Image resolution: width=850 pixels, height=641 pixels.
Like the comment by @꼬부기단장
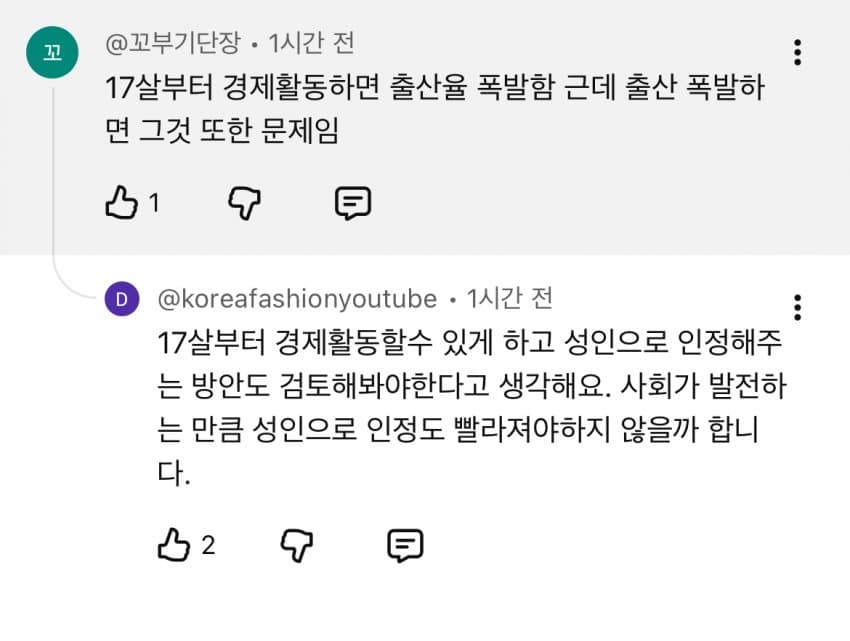[x=120, y=203]
